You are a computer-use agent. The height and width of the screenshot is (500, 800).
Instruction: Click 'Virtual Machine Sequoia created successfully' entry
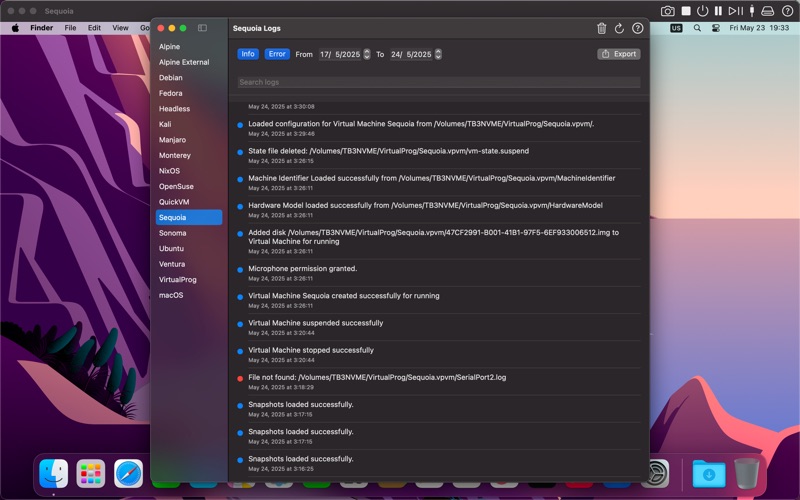tap(439, 300)
